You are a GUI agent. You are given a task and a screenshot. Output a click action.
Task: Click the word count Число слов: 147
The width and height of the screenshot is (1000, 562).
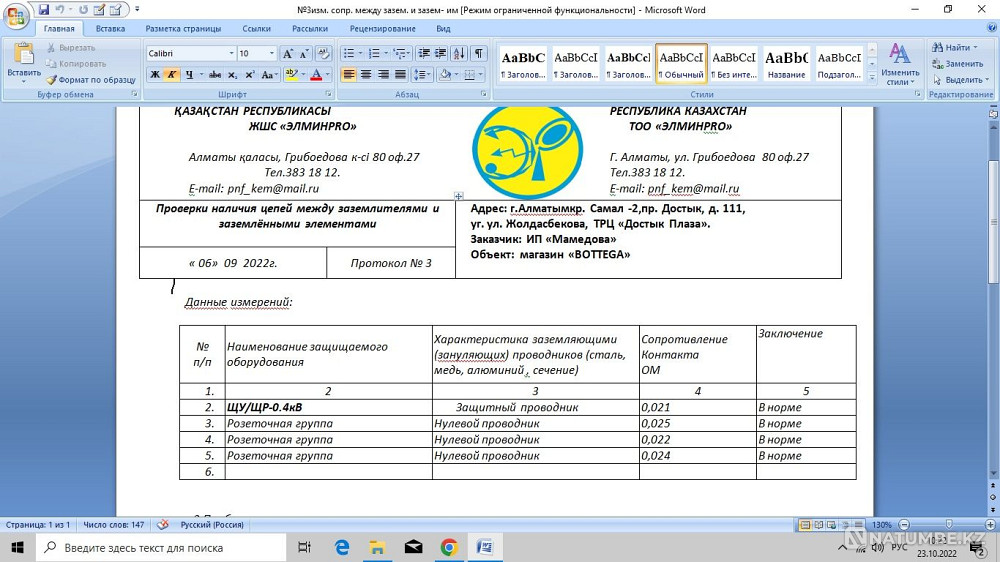tap(114, 525)
